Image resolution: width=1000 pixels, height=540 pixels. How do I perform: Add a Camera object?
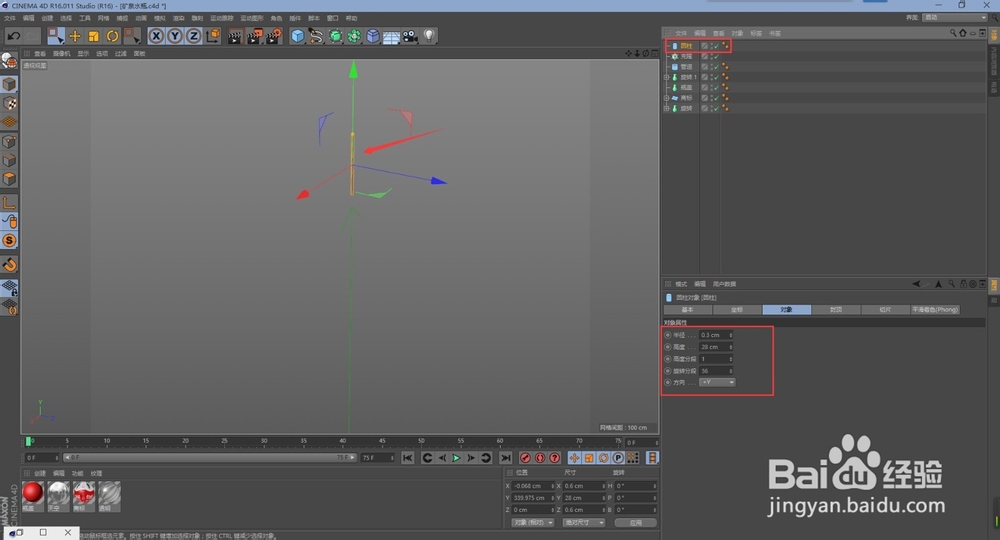(x=410, y=36)
